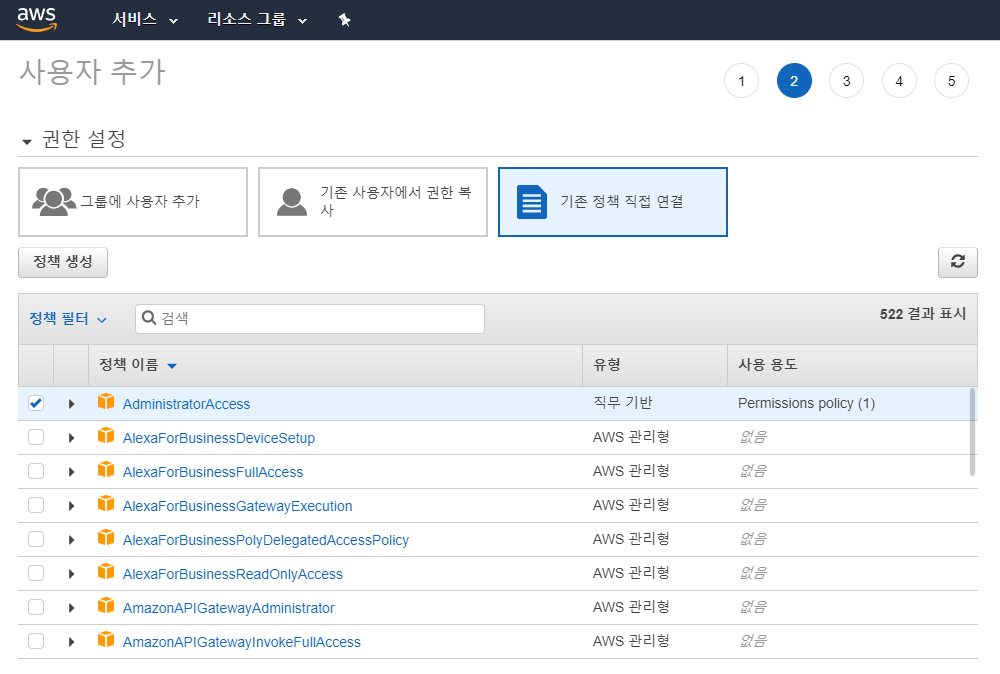Expand the AlexaForBusinessPolyDelegatedAccessPolicy row arrow
The width and height of the screenshot is (1000, 674).
coord(71,539)
